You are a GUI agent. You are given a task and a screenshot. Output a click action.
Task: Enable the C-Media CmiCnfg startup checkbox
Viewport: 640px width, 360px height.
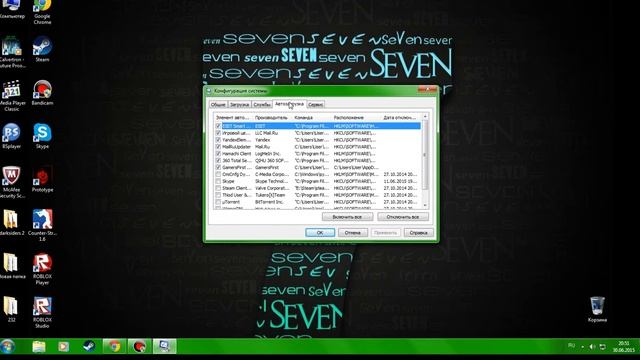[218, 174]
